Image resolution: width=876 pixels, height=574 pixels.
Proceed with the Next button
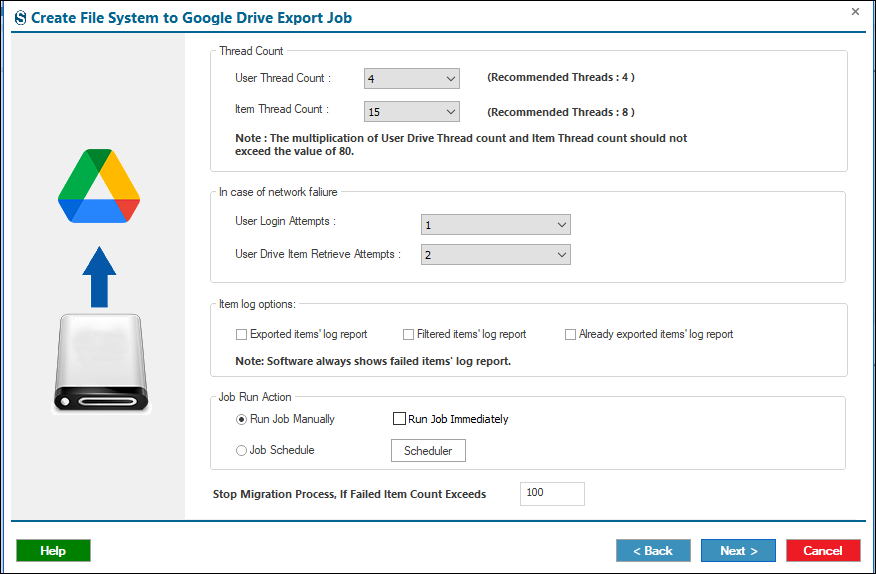click(x=738, y=551)
